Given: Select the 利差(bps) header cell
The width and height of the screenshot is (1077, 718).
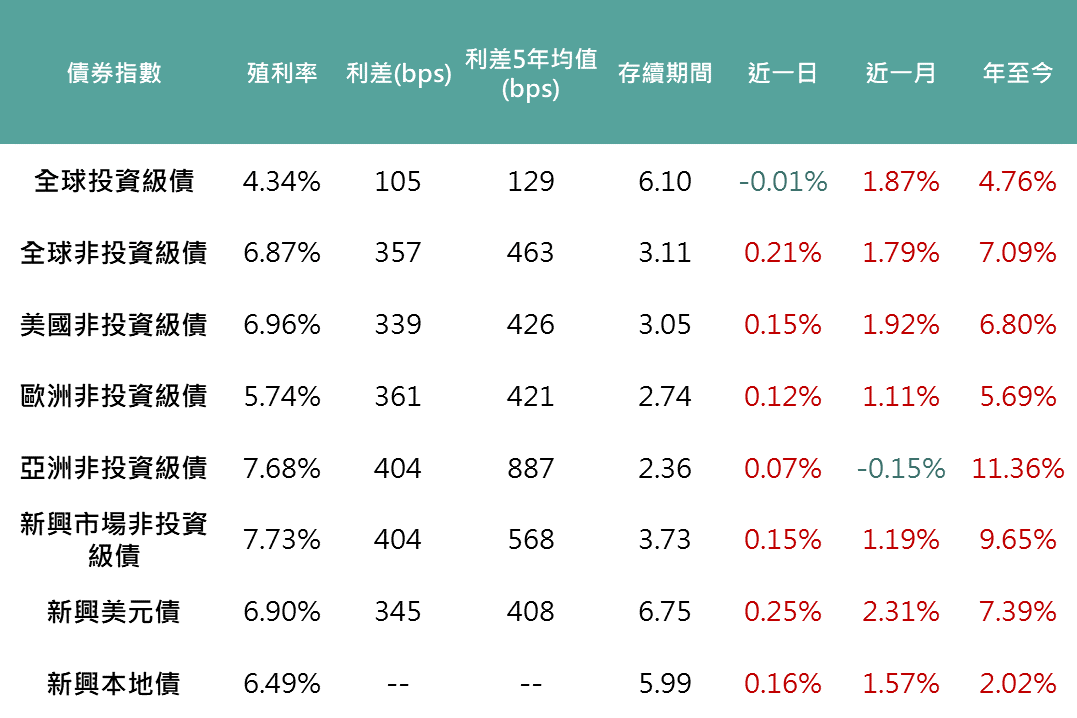Looking at the screenshot, I should [x=398, y=74].
